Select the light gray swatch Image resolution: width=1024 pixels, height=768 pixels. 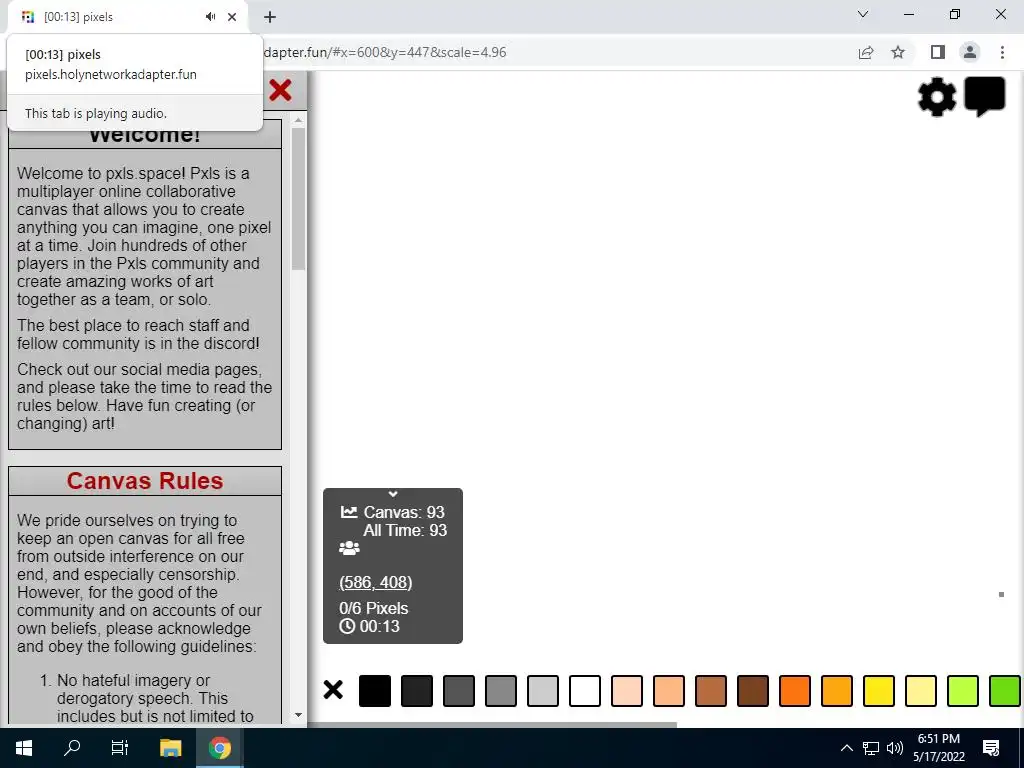click(x=543, y=691)
